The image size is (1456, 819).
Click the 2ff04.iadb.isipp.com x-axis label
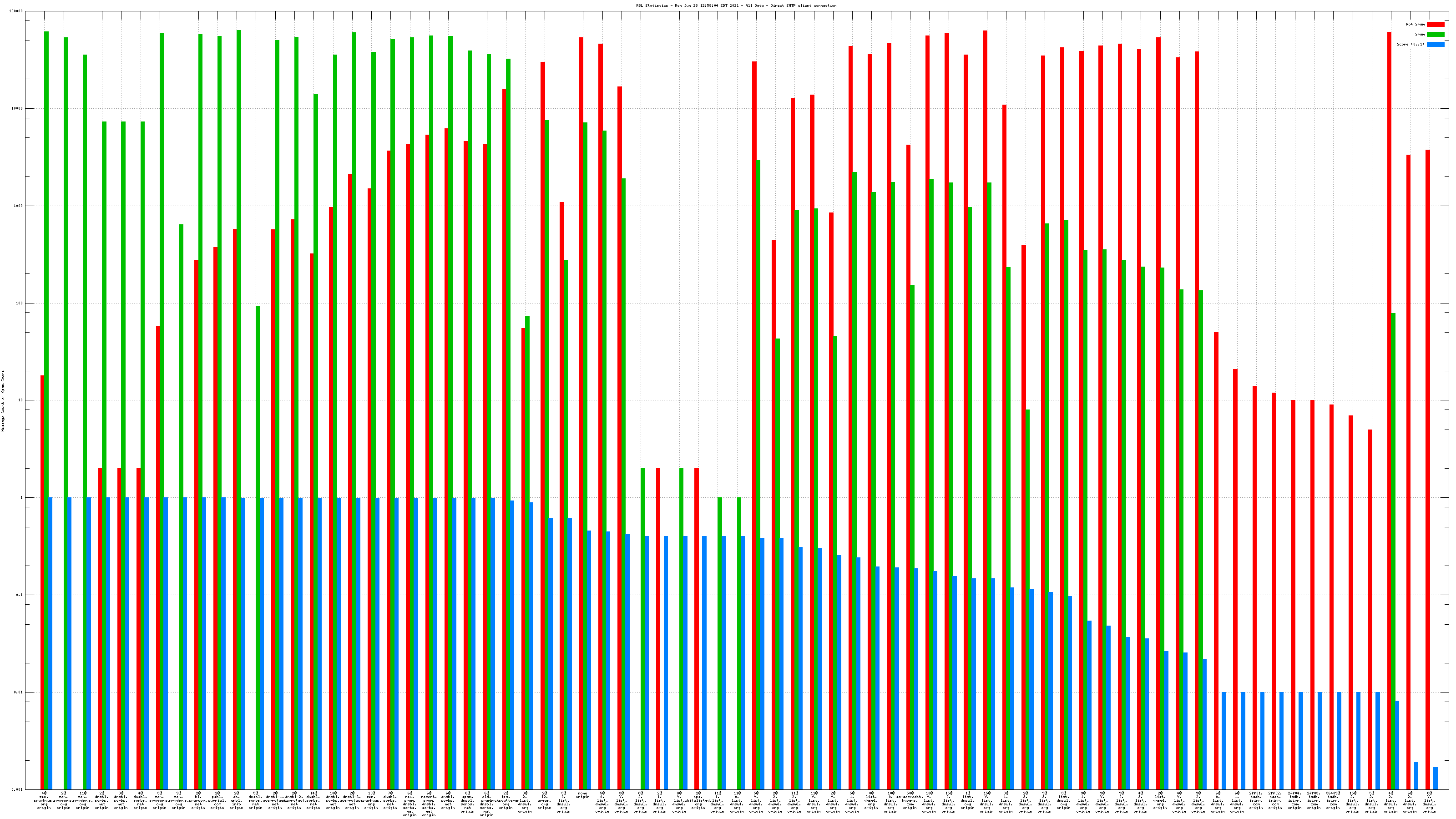pyautogui.click(x=1294, y=800)
